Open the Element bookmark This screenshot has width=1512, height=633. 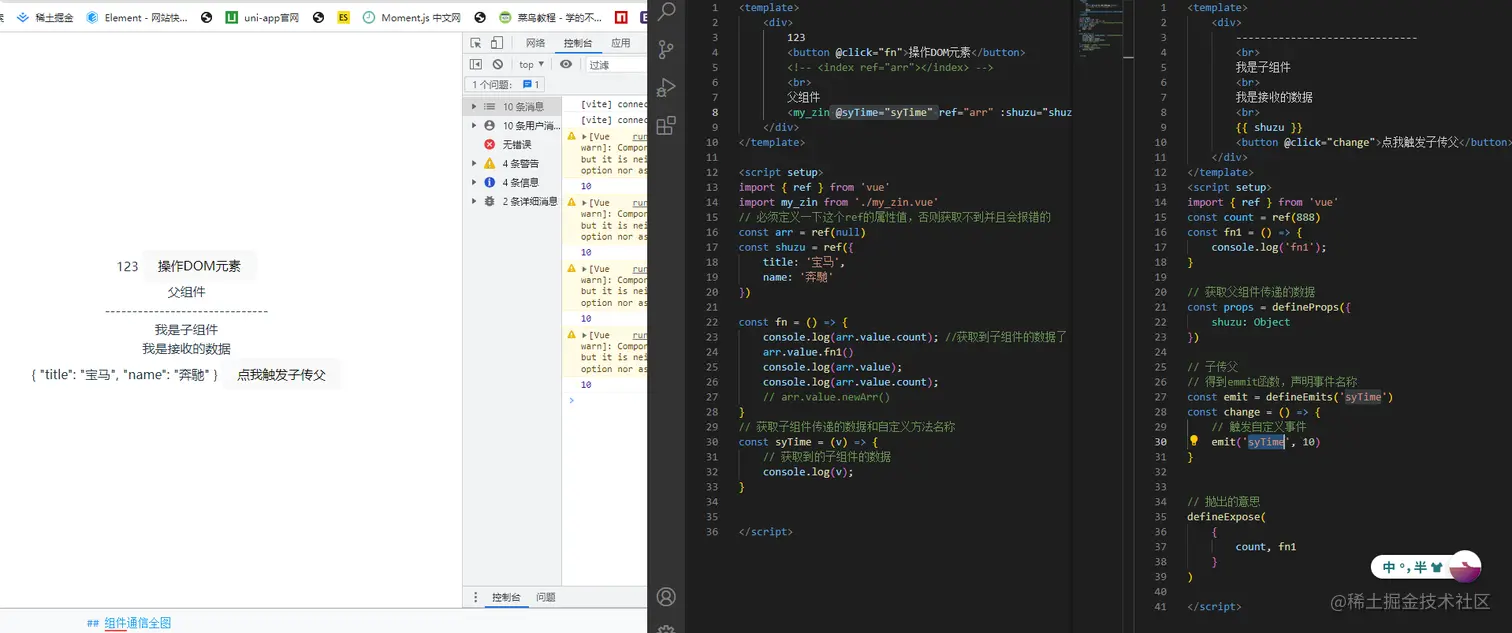(x=137, y=17)
